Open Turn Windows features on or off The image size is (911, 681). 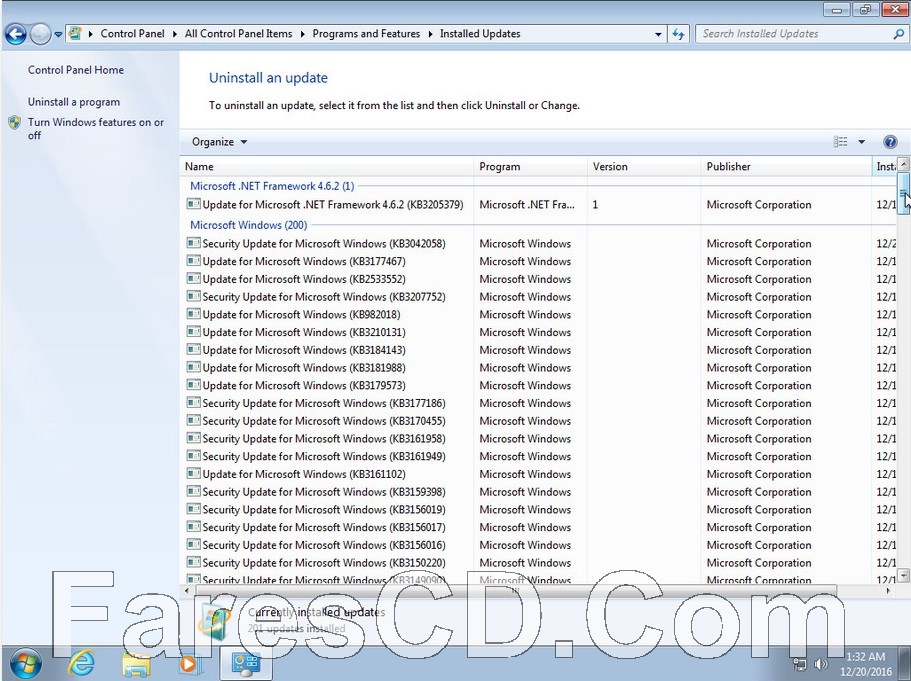point(96,128)
